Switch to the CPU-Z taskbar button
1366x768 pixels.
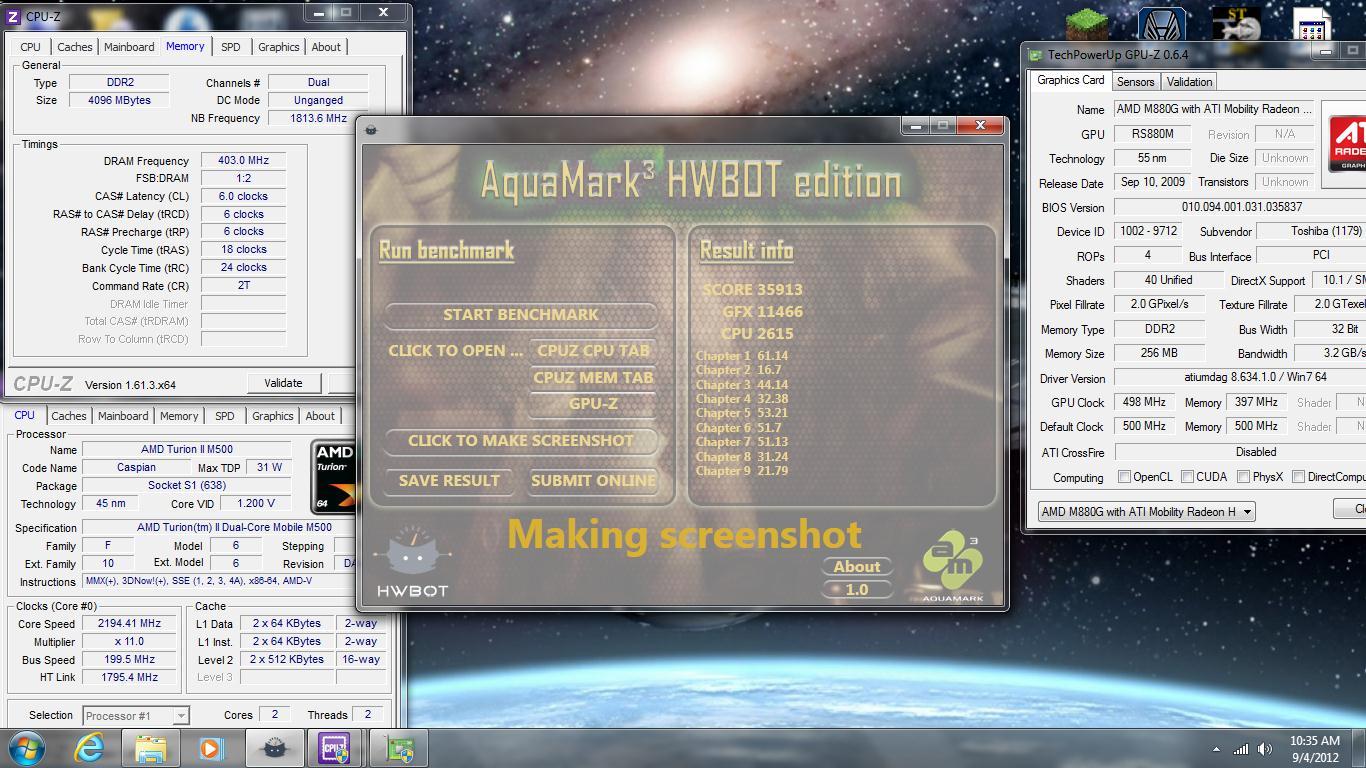(x=335, y=748)
